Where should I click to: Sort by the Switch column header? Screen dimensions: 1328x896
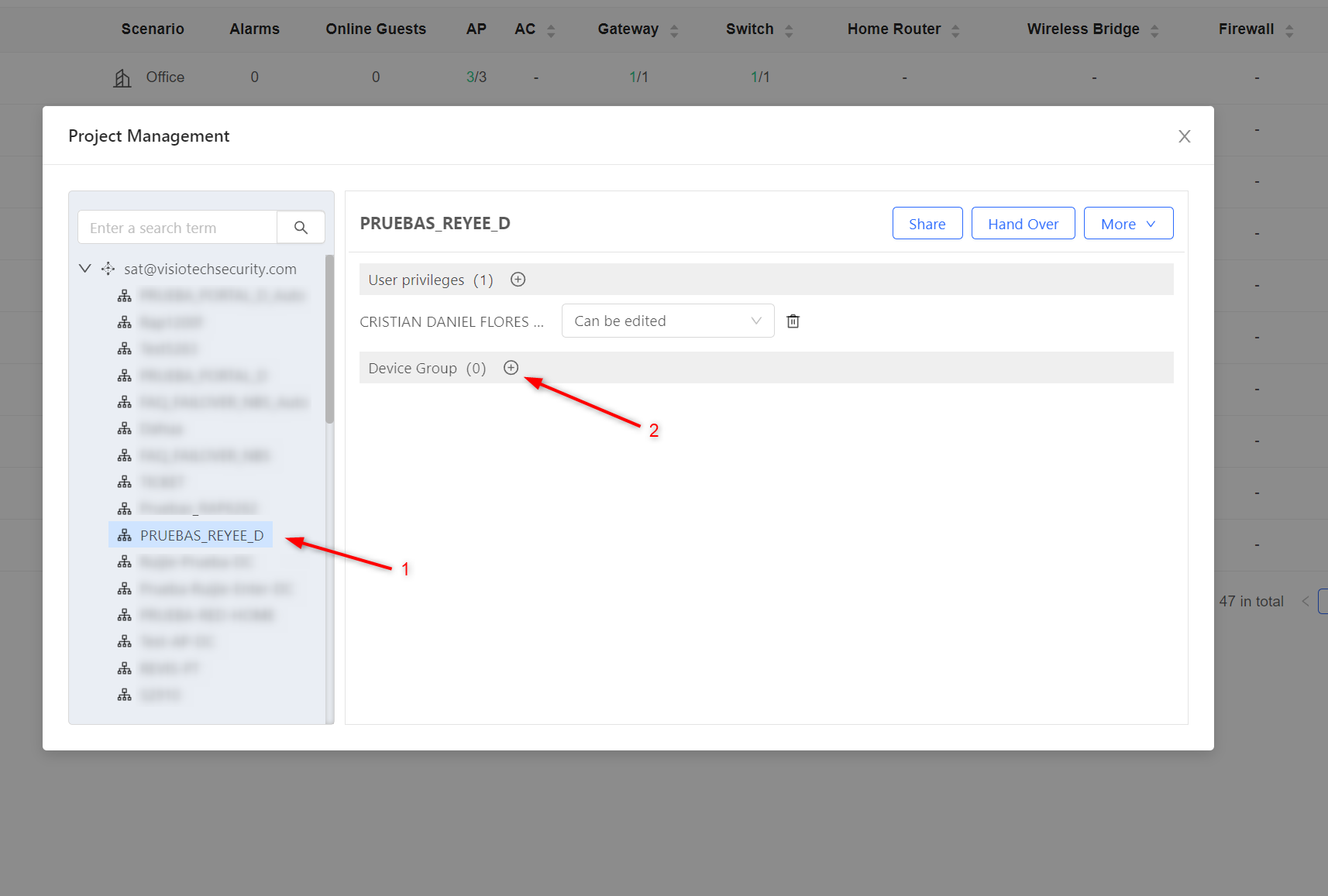749,29
